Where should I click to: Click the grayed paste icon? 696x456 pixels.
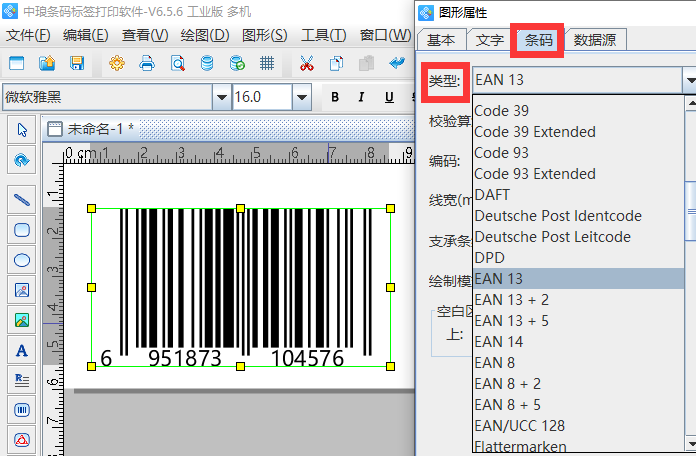(367, 63)
